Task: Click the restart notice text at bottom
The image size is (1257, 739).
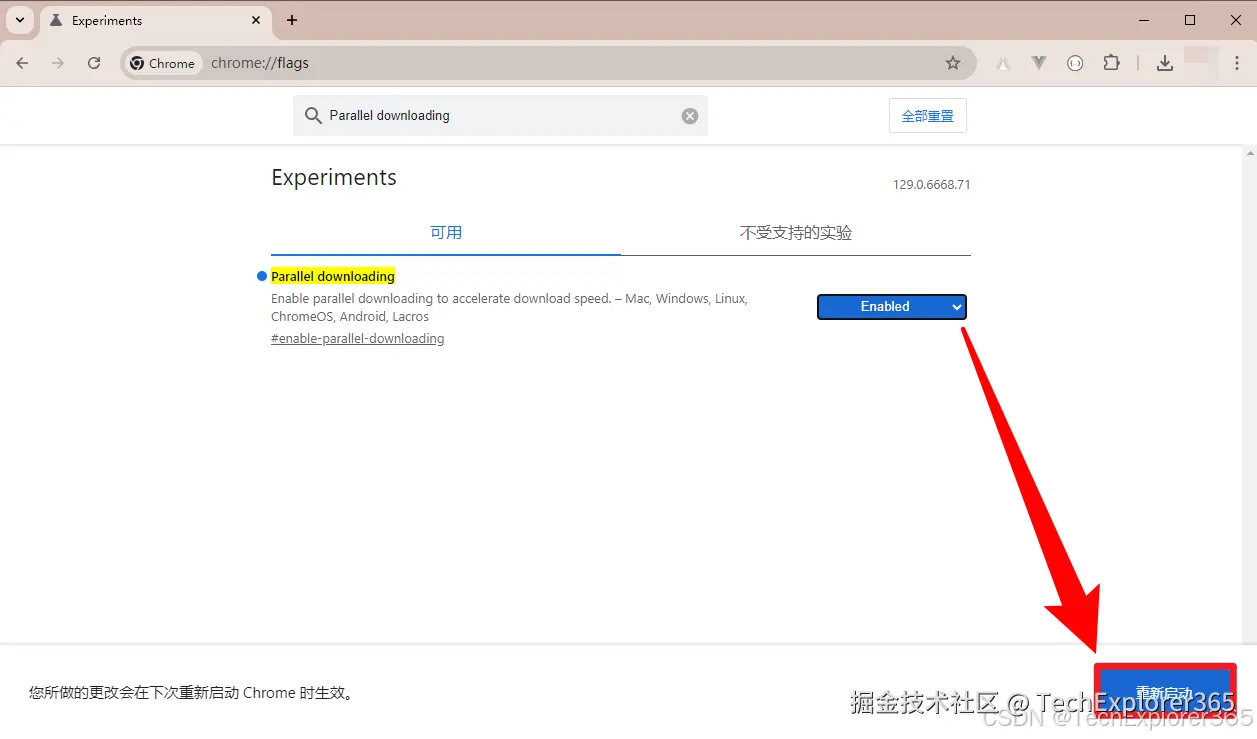Action: point(192,692)
